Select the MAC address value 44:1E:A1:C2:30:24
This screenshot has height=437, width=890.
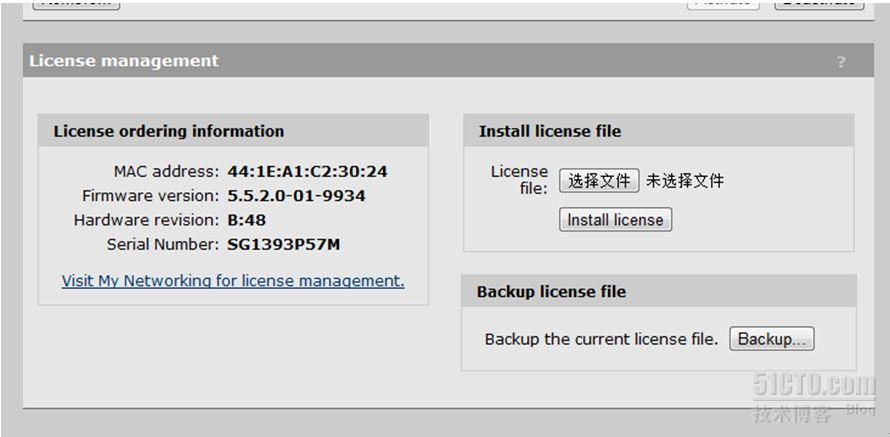(308, 171)
